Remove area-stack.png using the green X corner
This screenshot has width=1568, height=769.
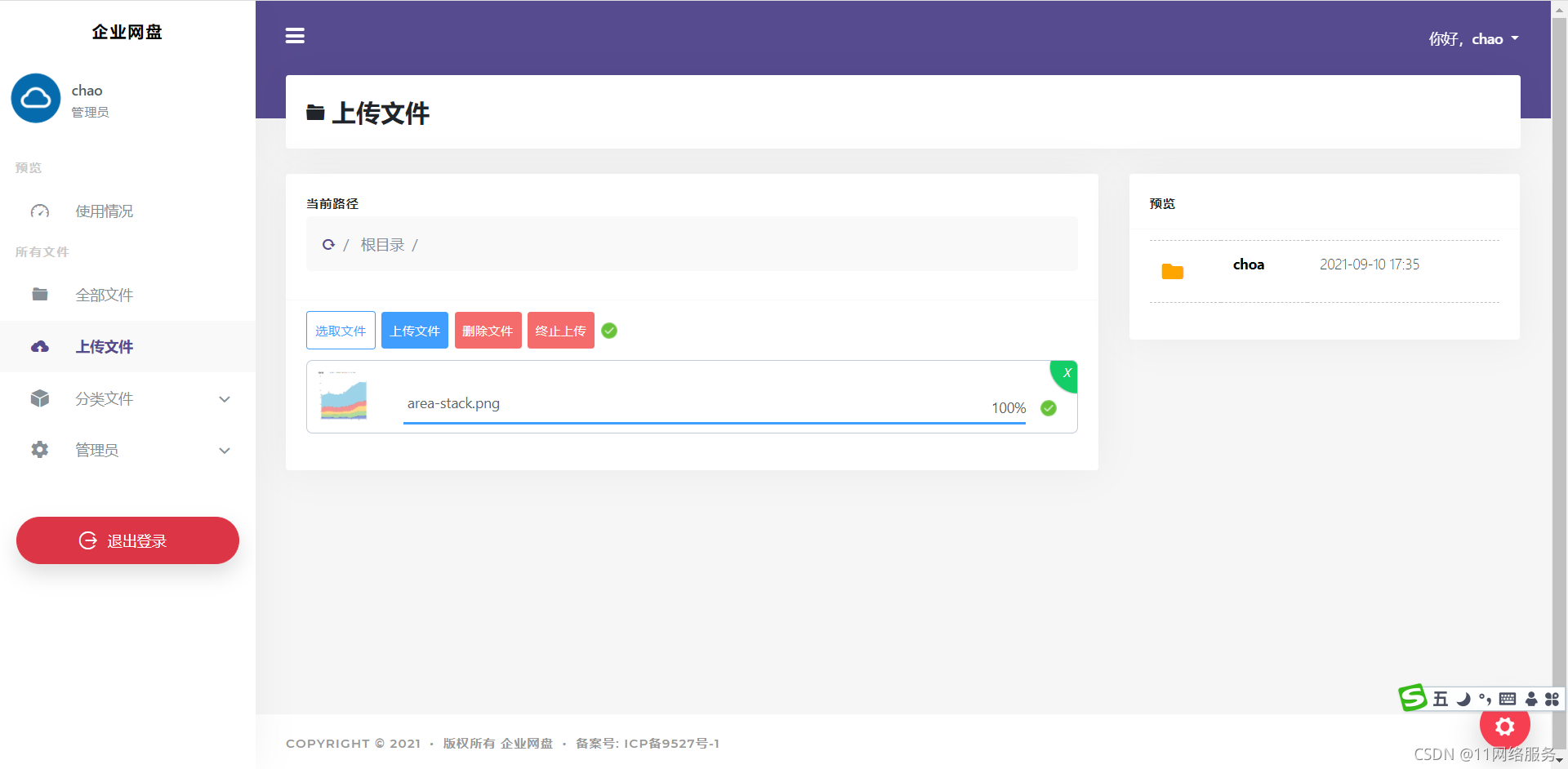click(1066, 373)
